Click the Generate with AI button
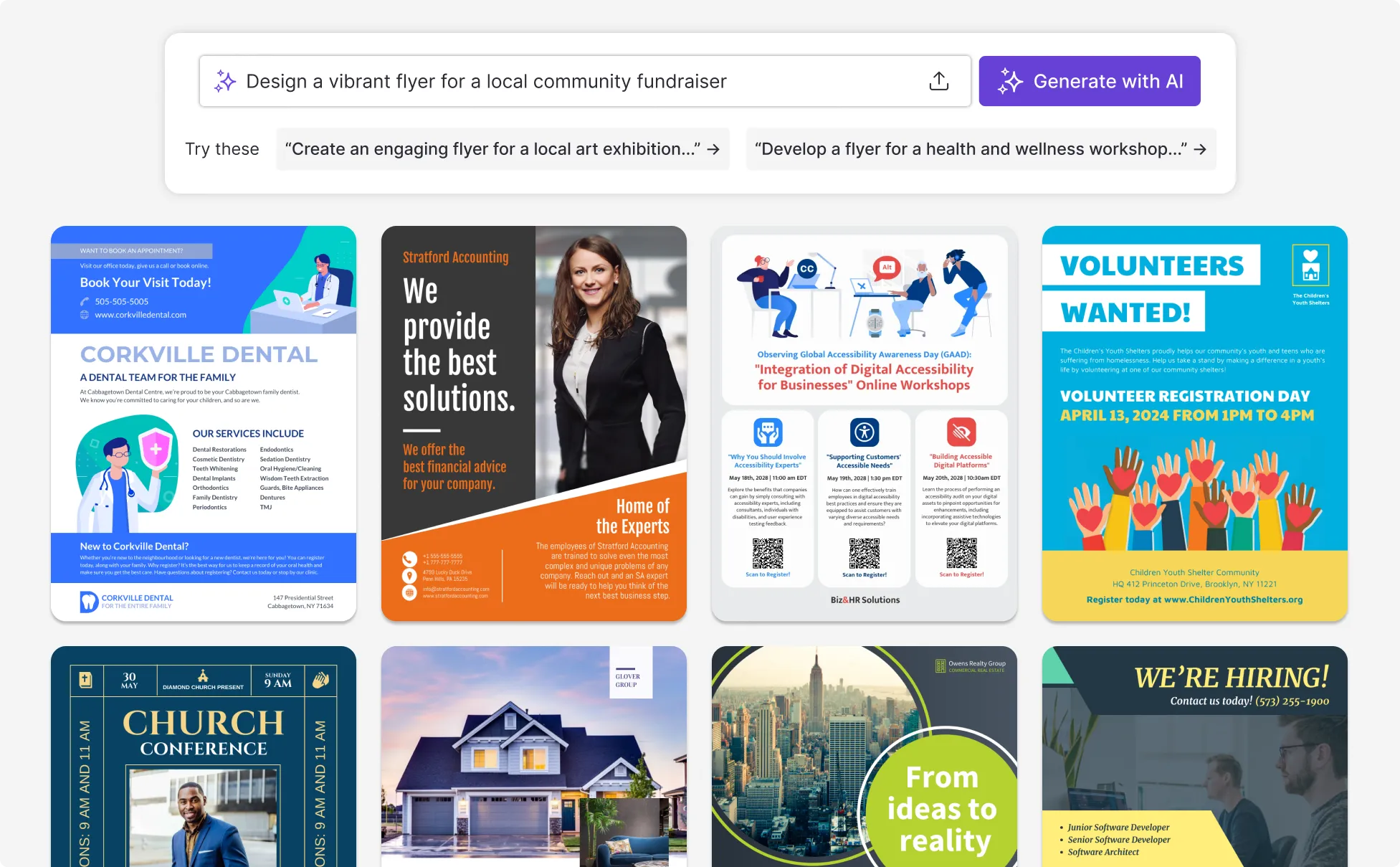This screenshot has height=867, width=1400. pyautogui.click(x=1089, y=81)
